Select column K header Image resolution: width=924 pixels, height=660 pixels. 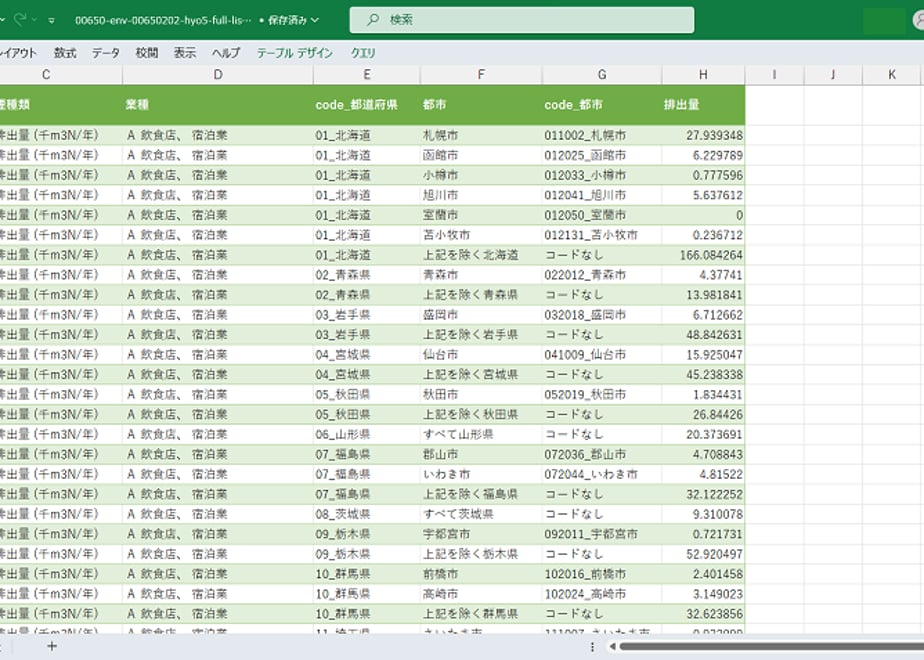[892, 75]
